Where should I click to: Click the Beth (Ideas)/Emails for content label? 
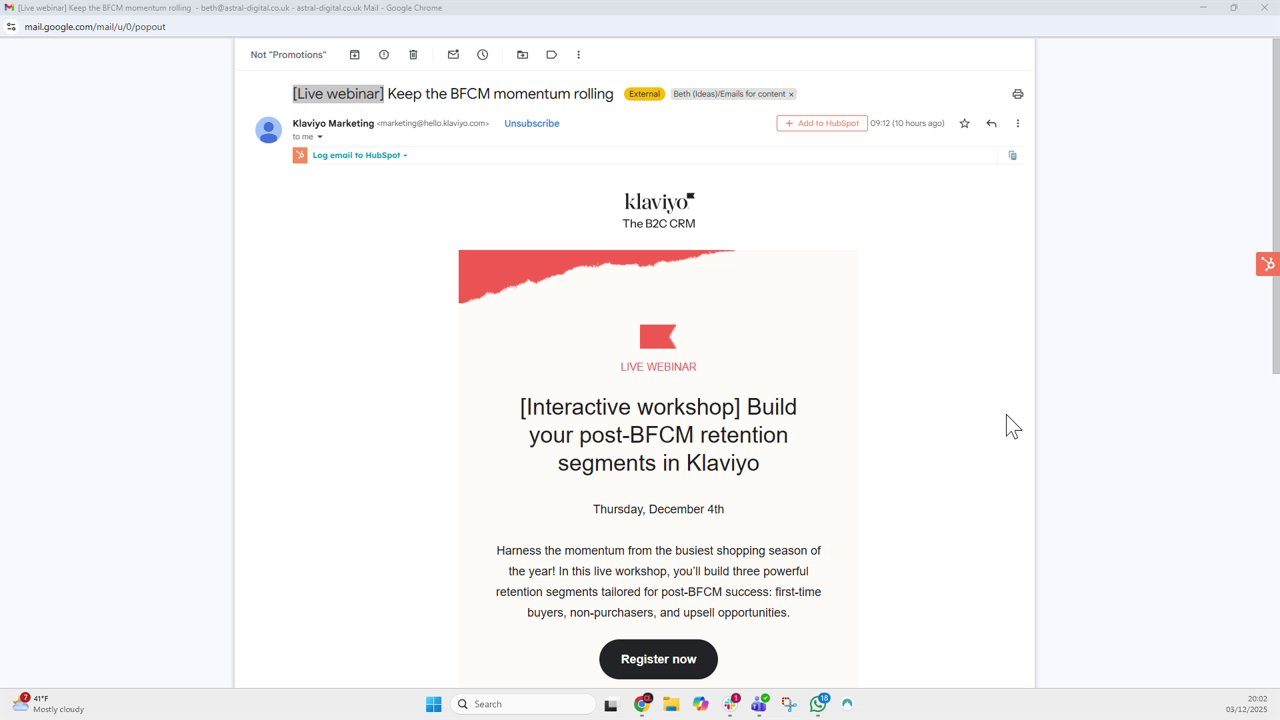(729, 94)
